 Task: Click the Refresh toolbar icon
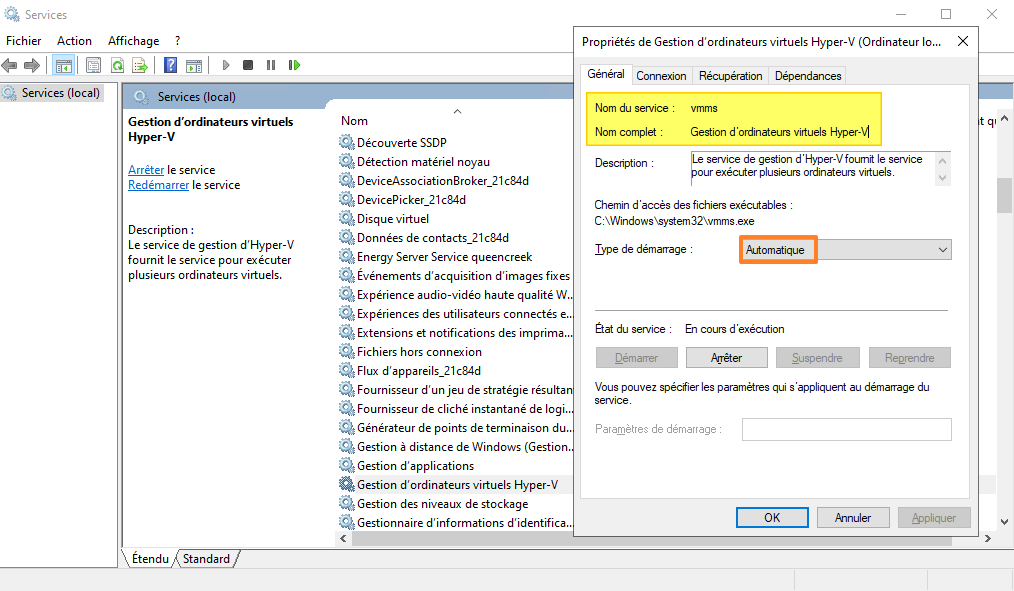[x=117, y=65]
